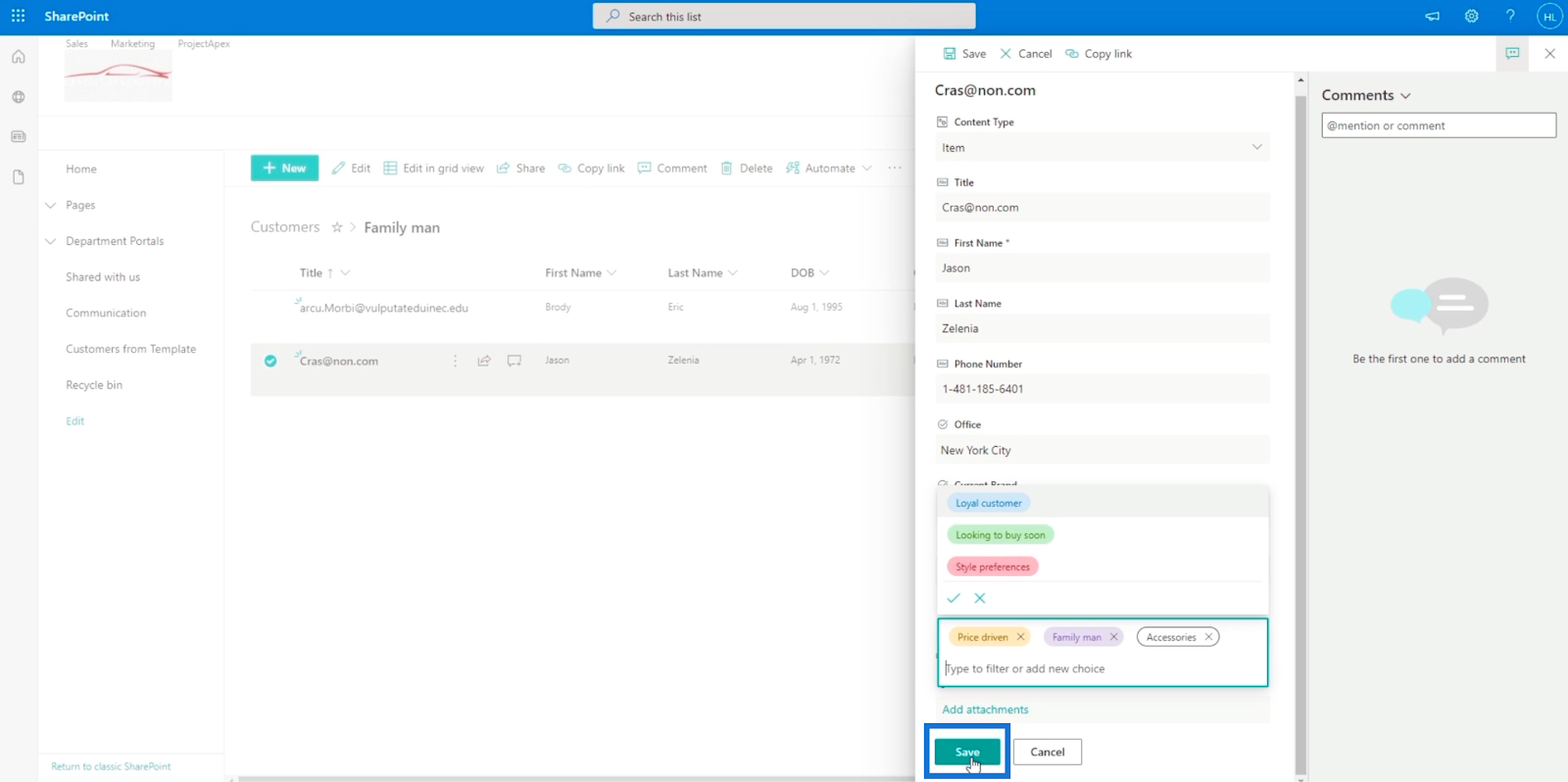Remove the Accessories choice tag
Image resolution: width=1568 pixels, height=782 pixels.
[1208, 637]
